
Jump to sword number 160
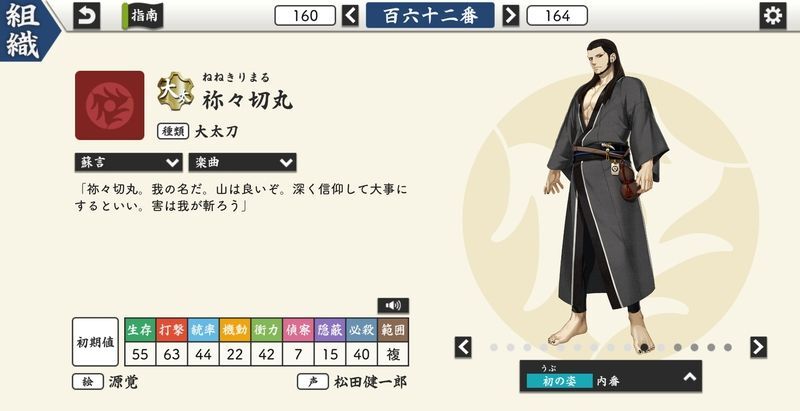tap(305, 16)
